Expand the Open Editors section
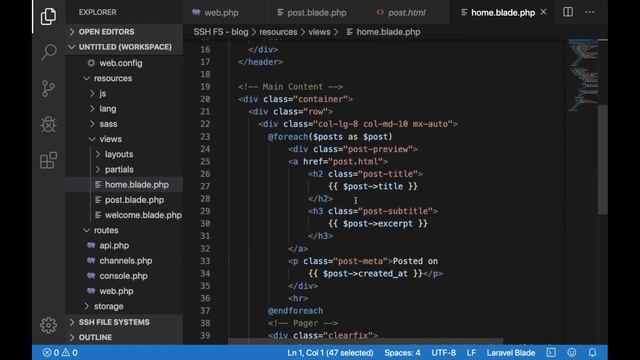 72,32
